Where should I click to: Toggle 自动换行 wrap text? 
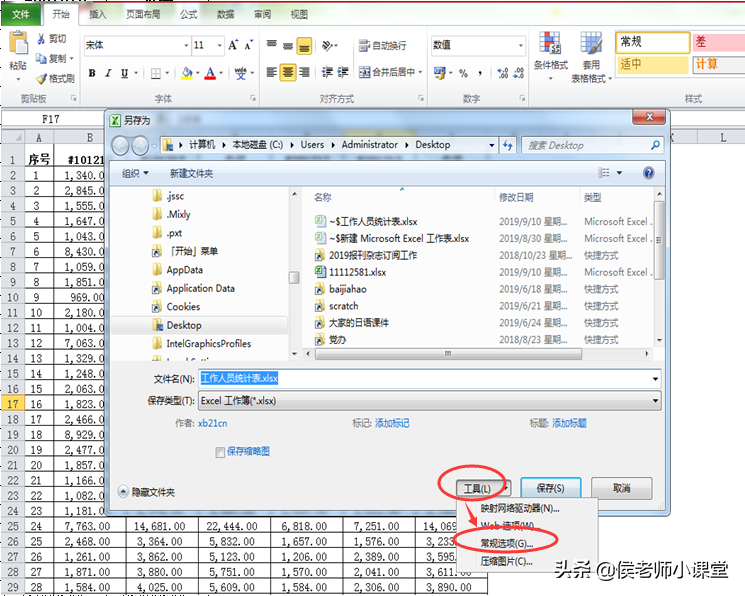coord(383,46)
